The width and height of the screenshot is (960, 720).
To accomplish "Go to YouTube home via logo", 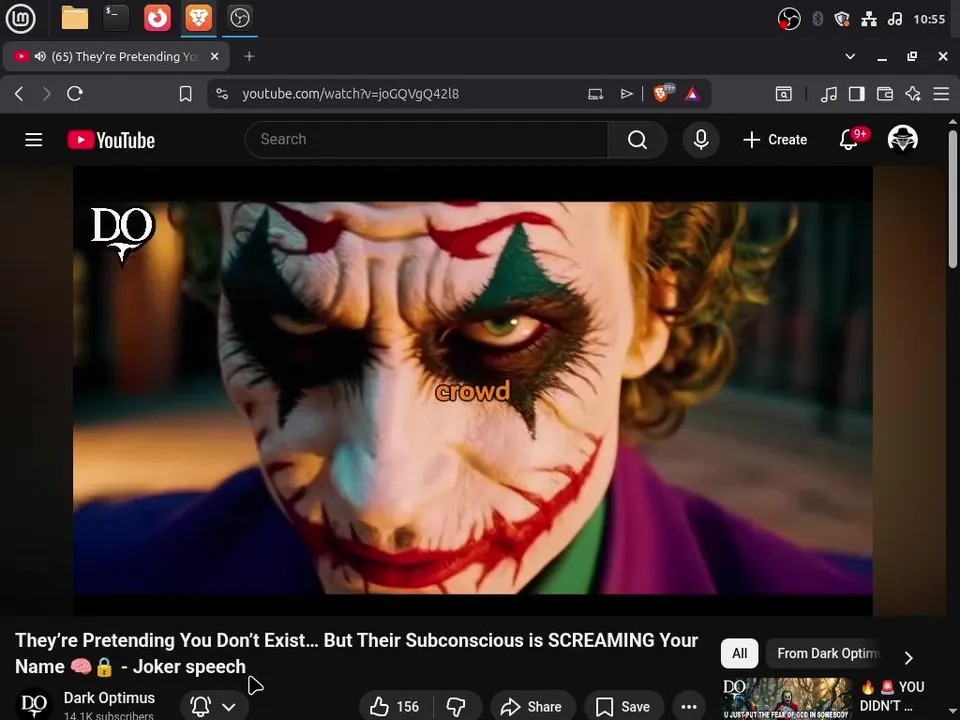I will (x=111, y=140).
